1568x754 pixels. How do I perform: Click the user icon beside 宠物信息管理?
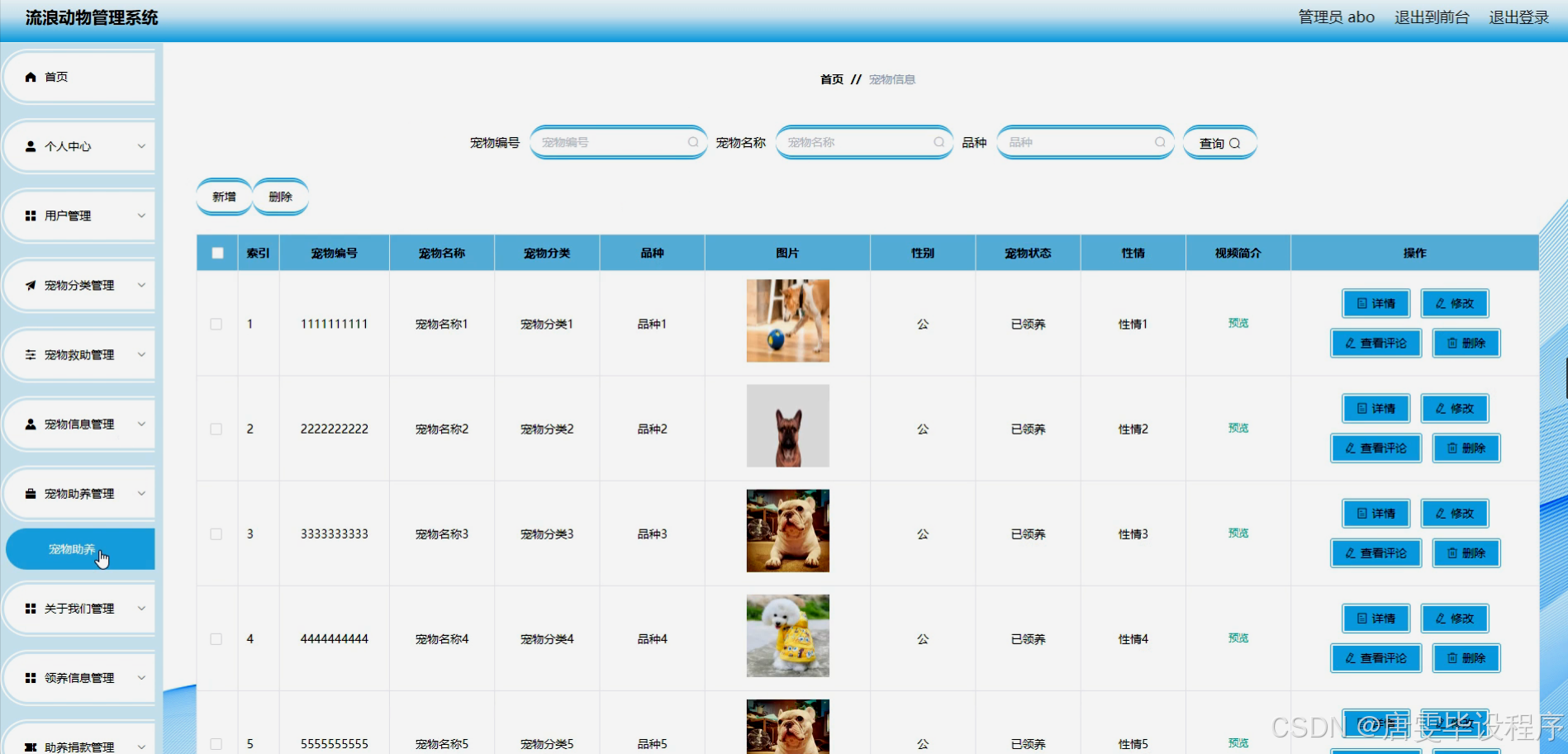(x=31, y=424)
